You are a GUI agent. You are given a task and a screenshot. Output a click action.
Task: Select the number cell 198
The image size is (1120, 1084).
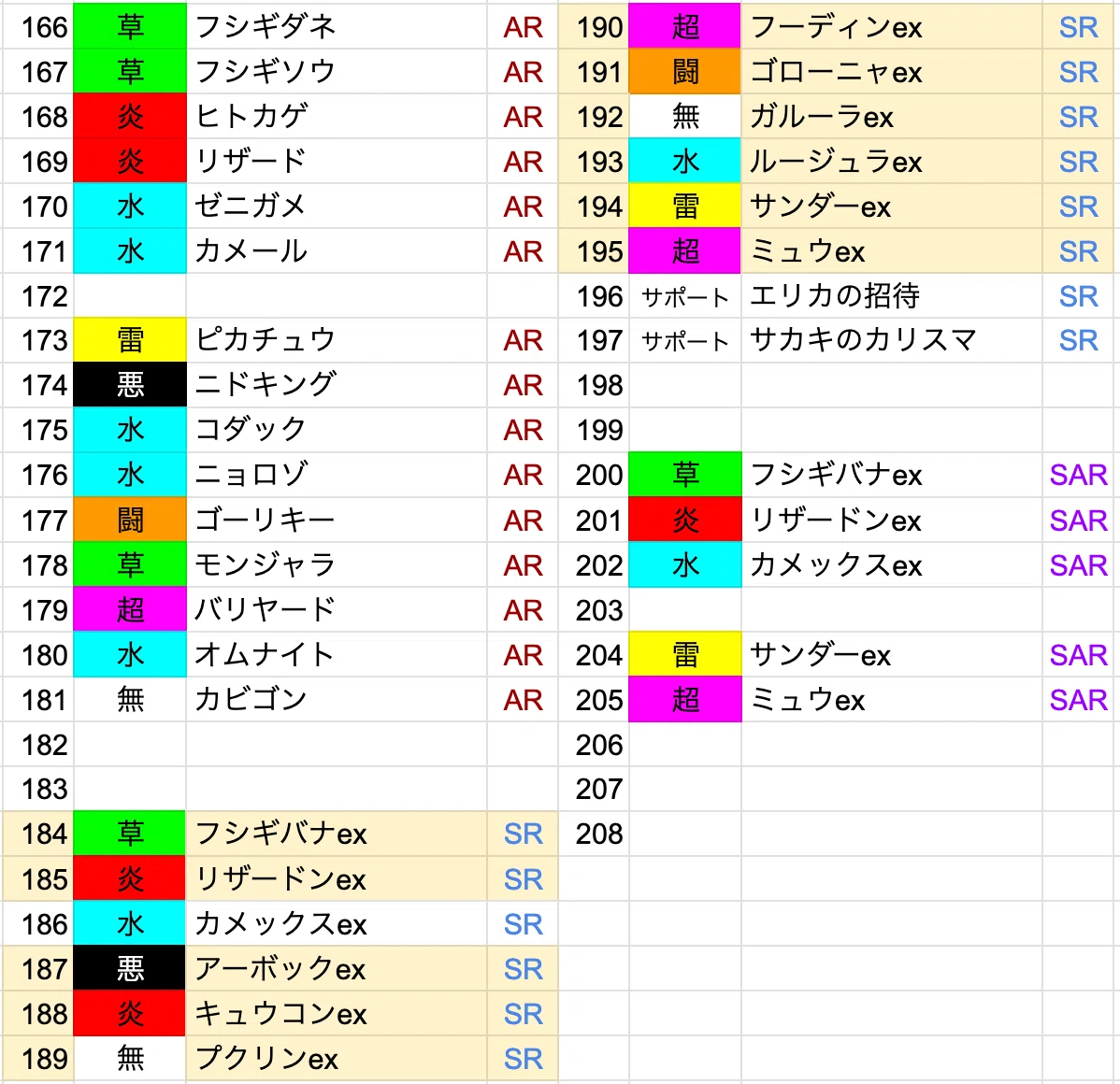coord(594,385)
